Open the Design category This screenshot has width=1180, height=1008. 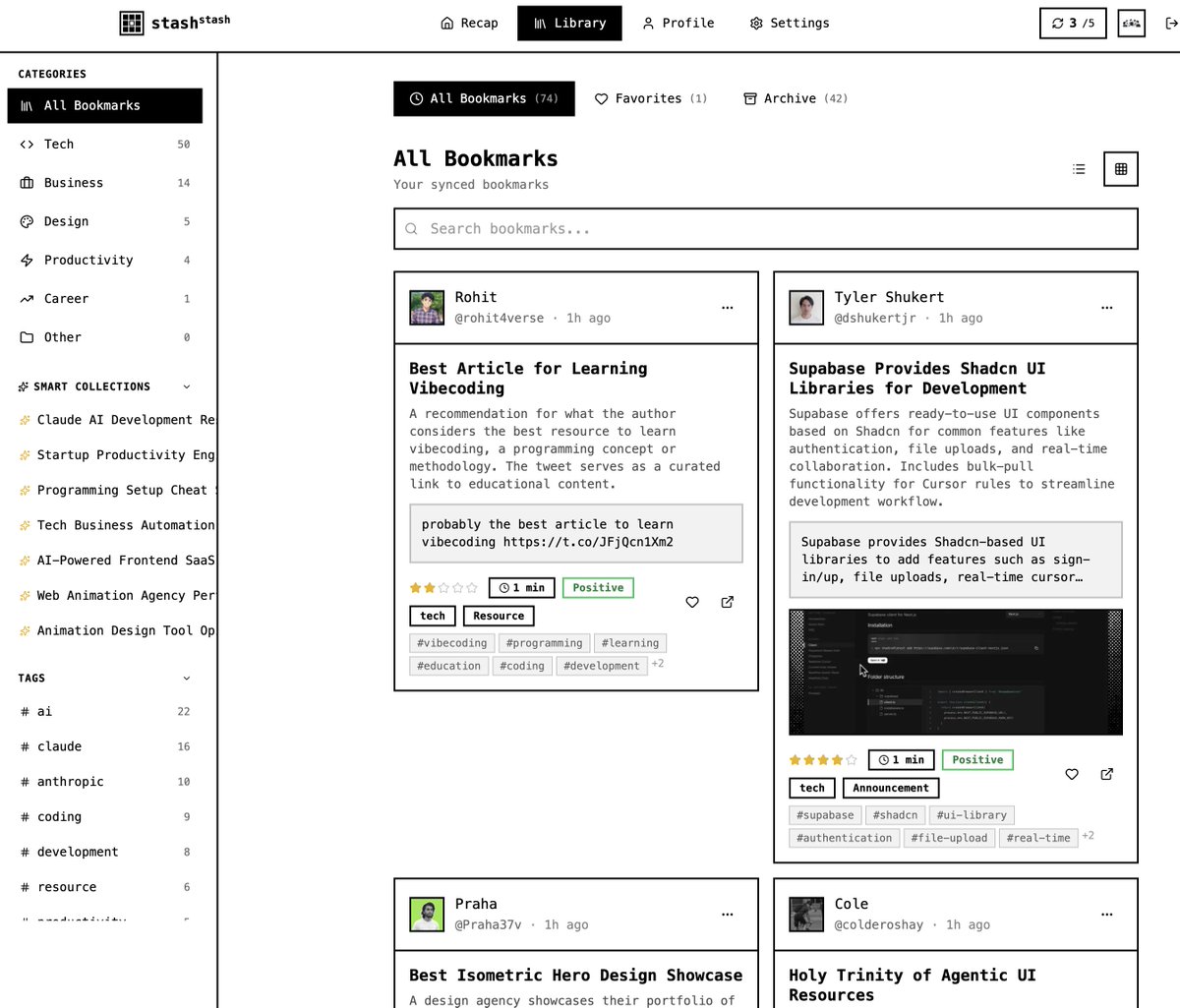click(105, 221)
